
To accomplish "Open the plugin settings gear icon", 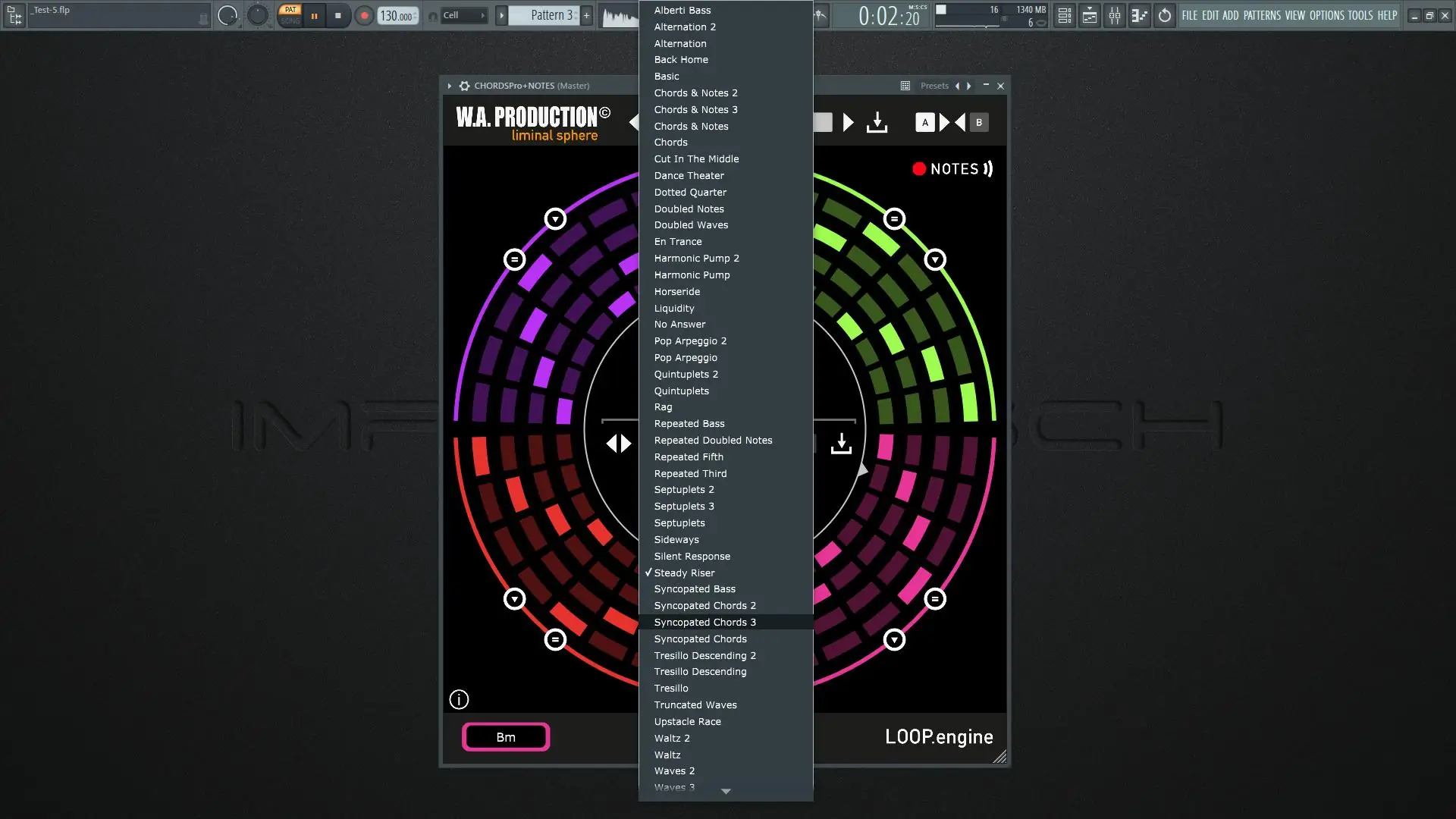I will tap(464, 86).
